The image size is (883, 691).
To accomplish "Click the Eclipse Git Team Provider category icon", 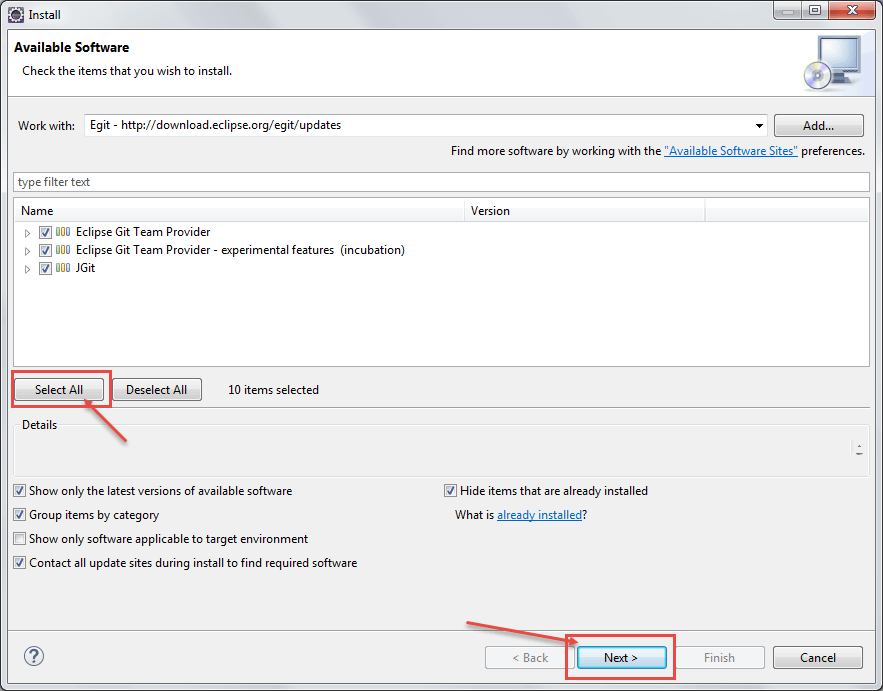I will click(x=63, y=232).
